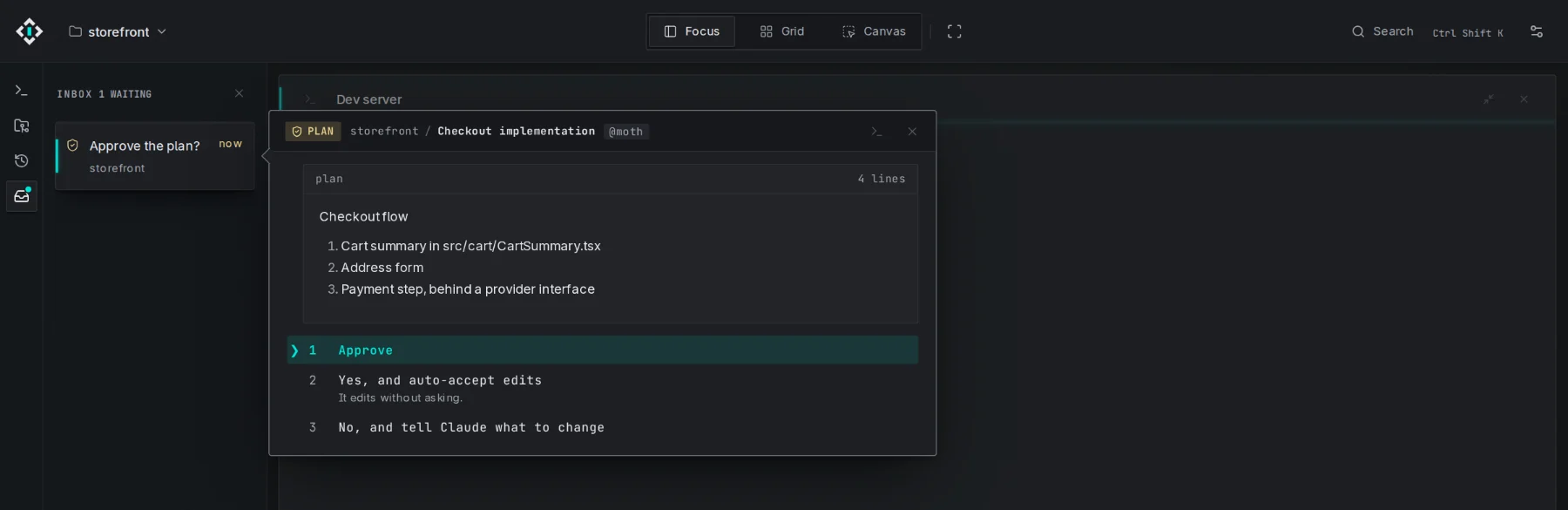Open the history sidebar icon
This screenshot has width=1568, height=510.
pyautogui.click(x=22, y=161)
